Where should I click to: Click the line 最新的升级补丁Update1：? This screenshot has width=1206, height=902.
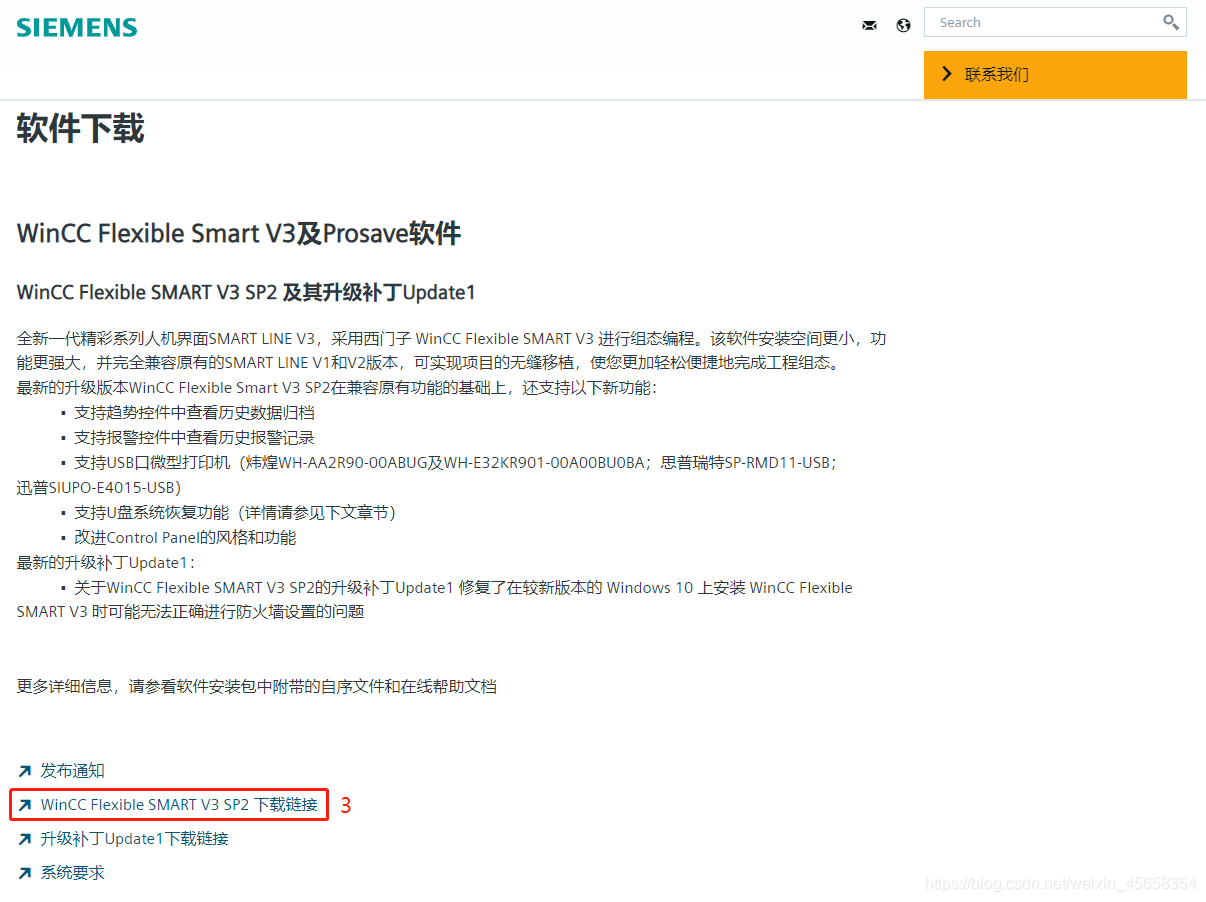click(x=107, y=562)
